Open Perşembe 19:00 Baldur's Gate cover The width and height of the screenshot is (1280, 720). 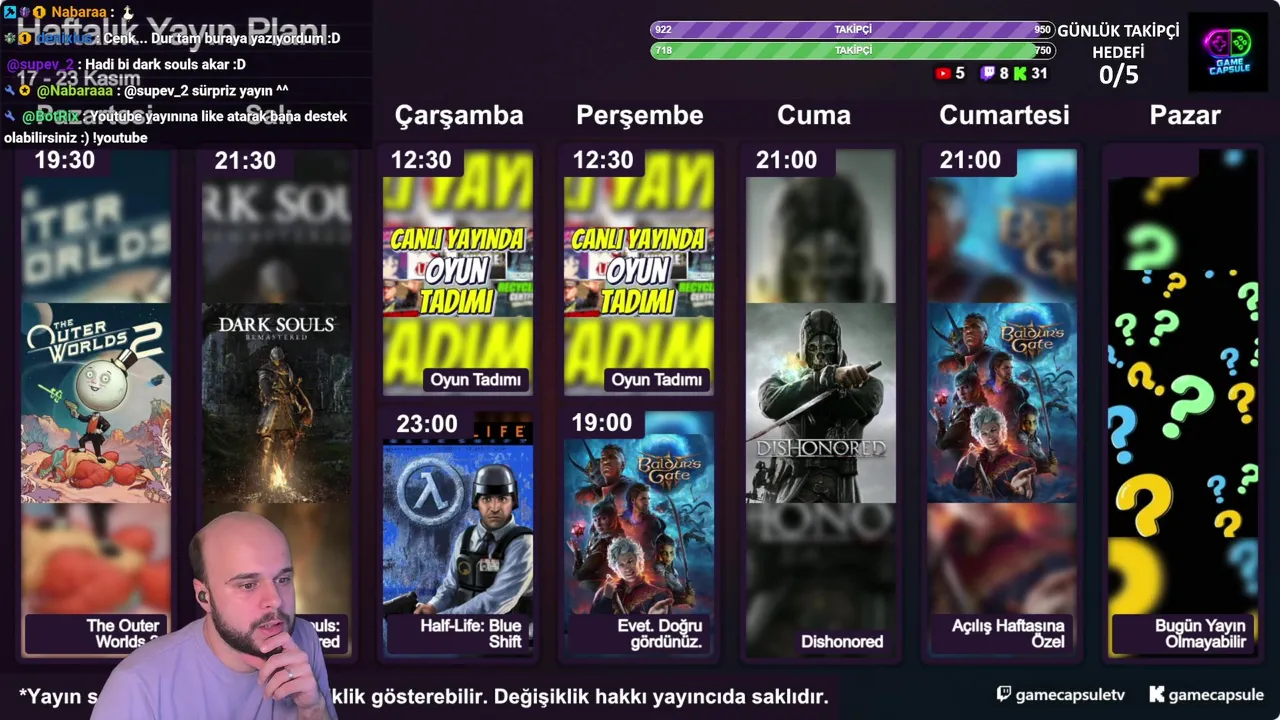click(639, 525)
